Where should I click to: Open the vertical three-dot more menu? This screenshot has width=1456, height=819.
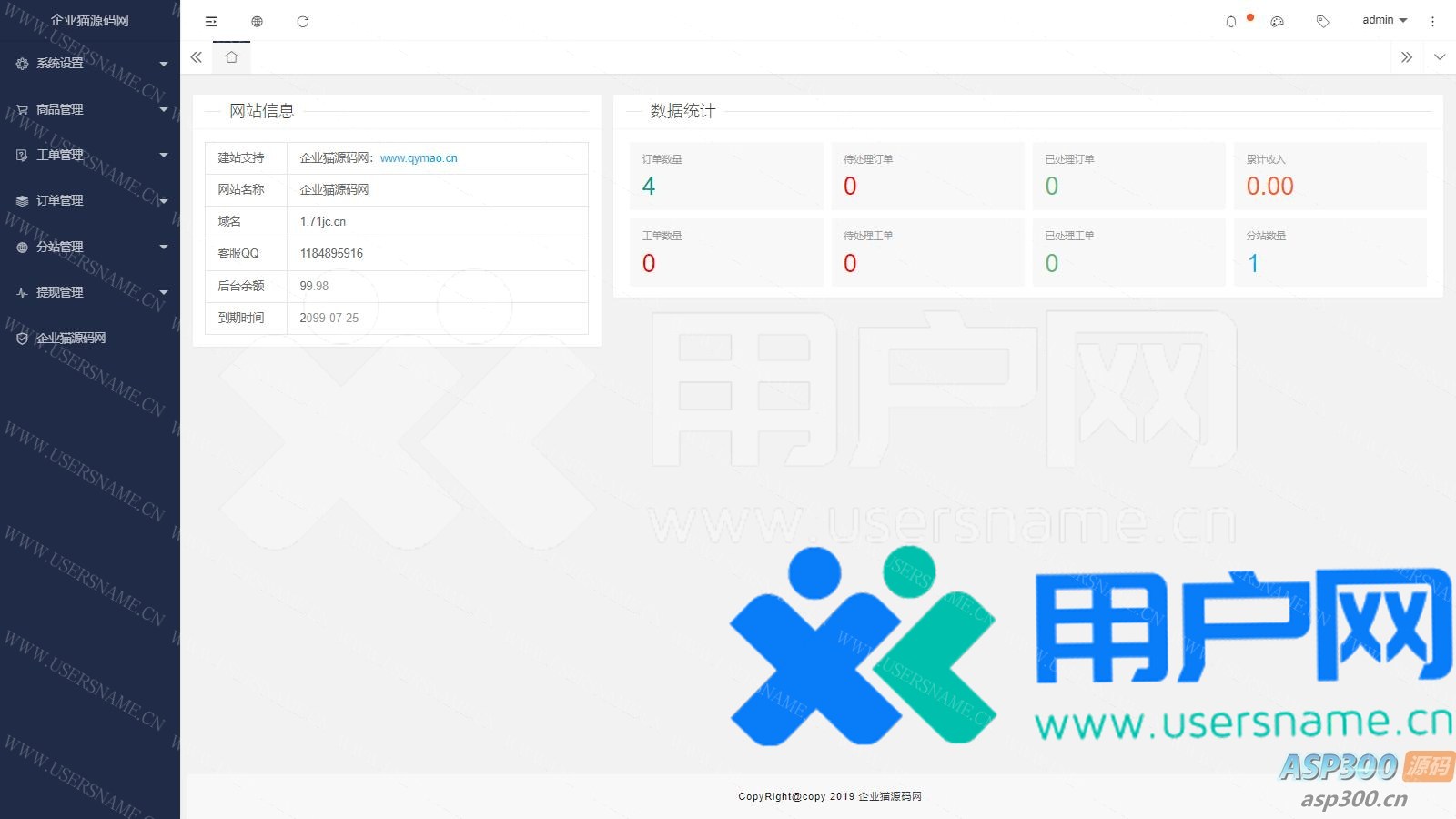[x=1432, y=21]
